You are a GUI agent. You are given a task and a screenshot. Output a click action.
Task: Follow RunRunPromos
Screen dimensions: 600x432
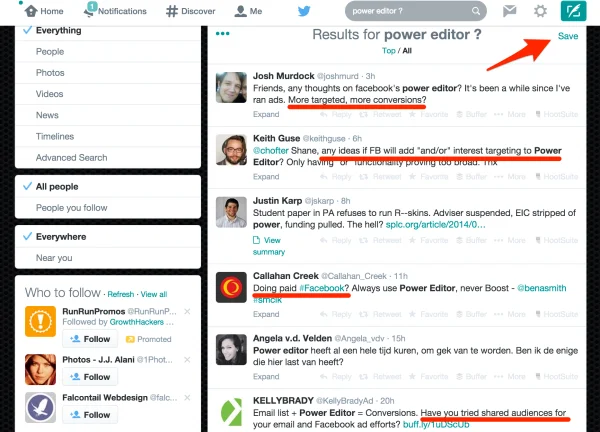[x=90, y=339]
